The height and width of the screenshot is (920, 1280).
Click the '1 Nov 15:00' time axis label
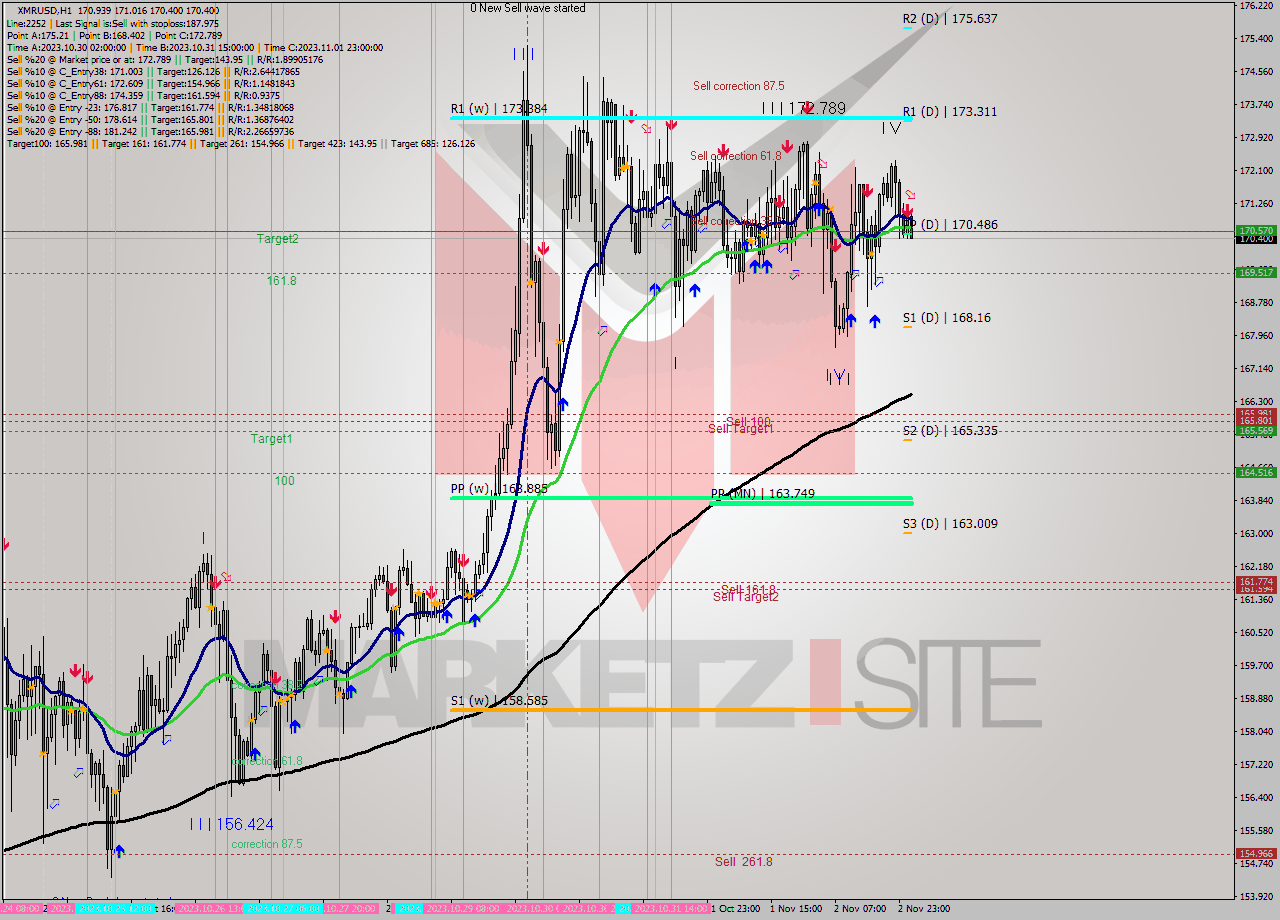click(795, 909)
